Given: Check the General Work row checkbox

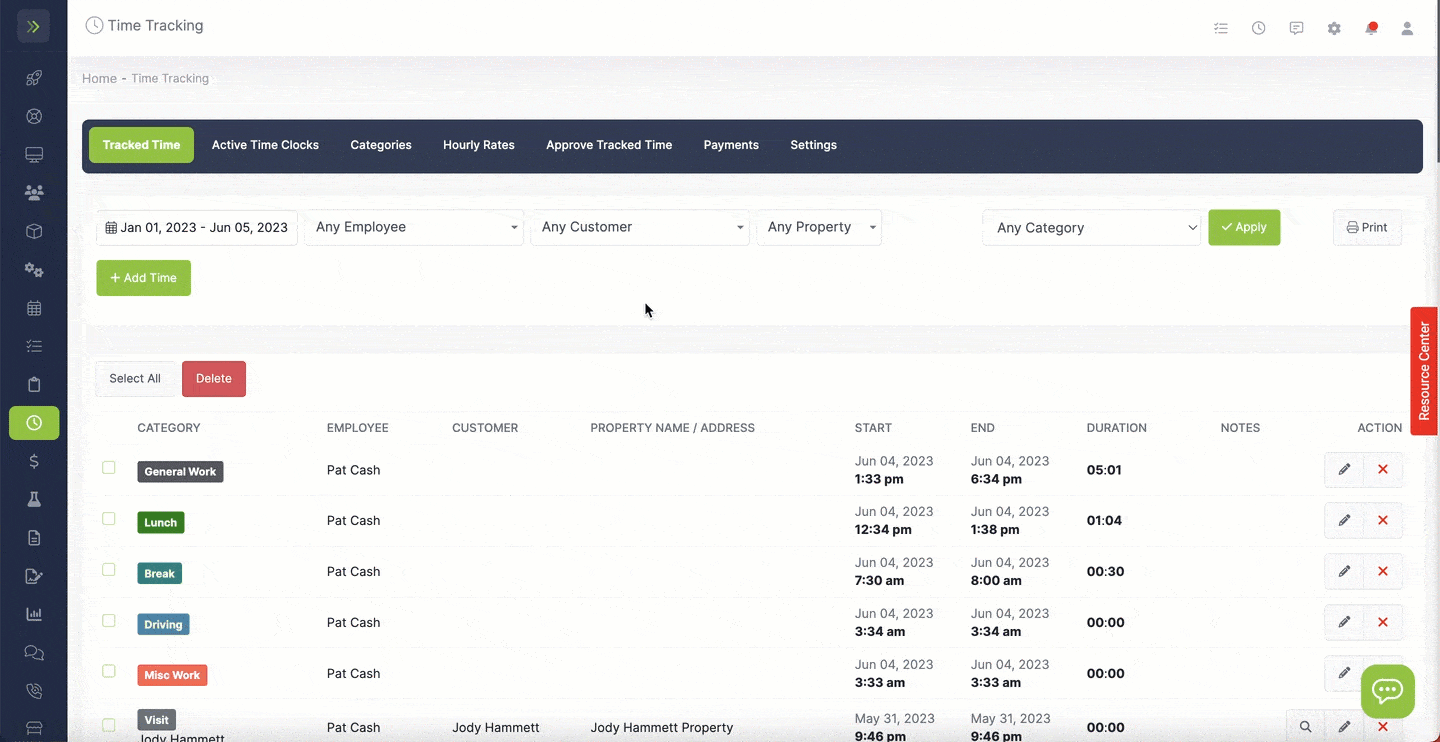Looking at the screenshot, I should pos(109,468).
